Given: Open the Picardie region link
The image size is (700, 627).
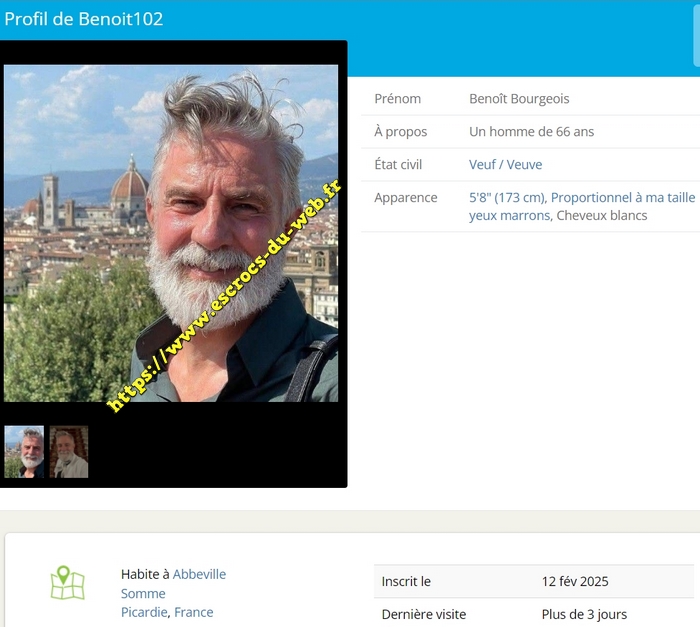Looking at the screenshot, I should [x=145, y=612].
